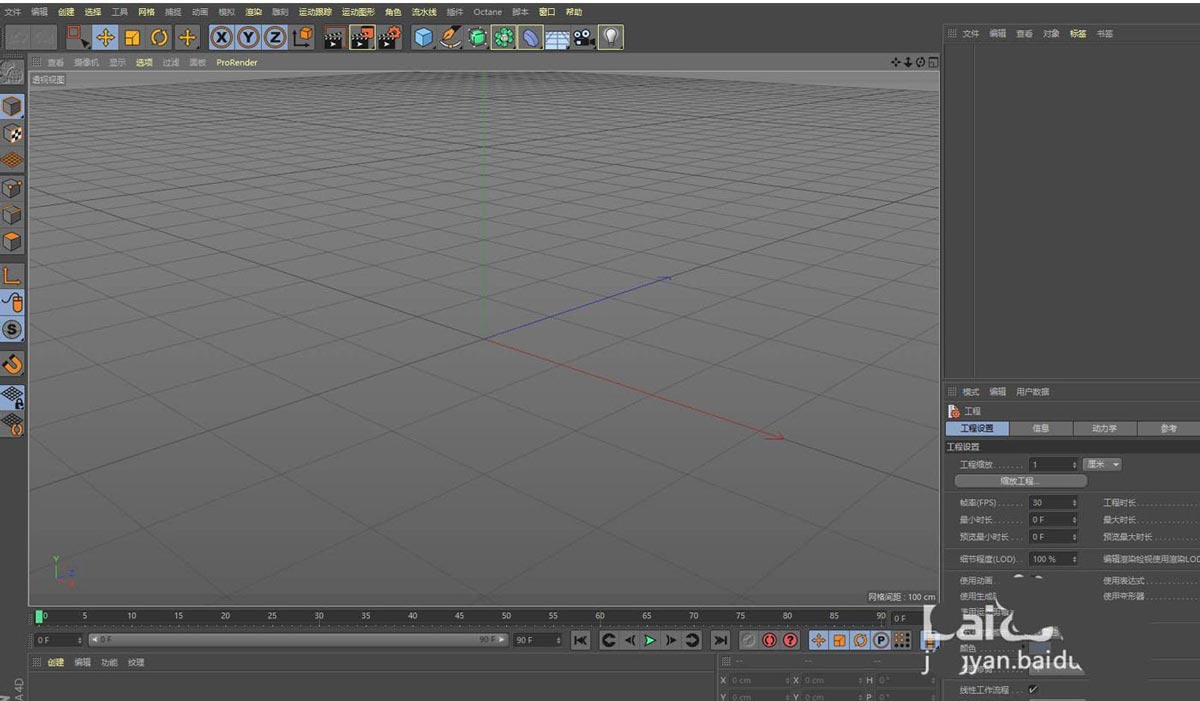
Task: Open the Pen spline tool
Action: point(451,38)
